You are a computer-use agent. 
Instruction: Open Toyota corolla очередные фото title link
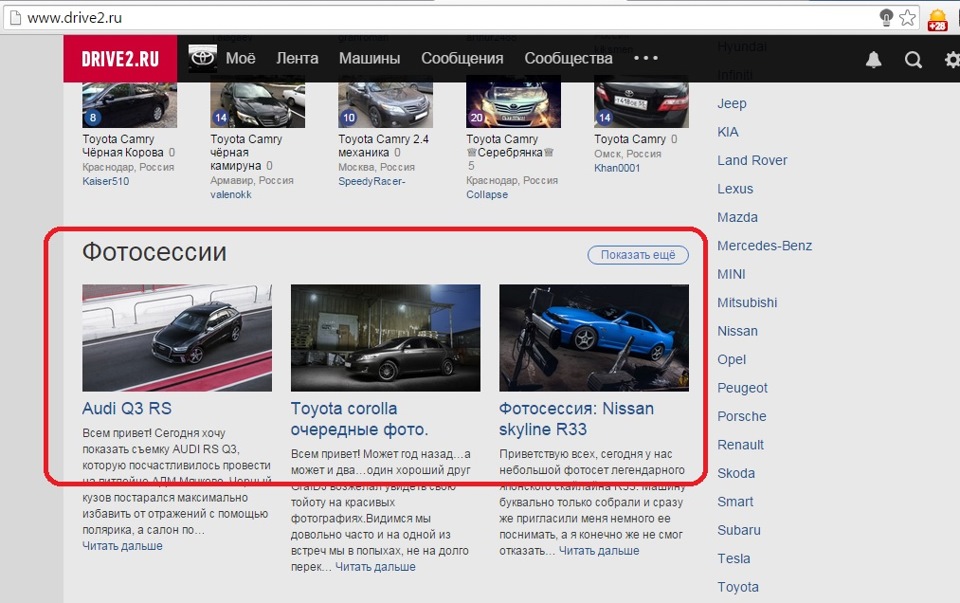pos(359,419)
